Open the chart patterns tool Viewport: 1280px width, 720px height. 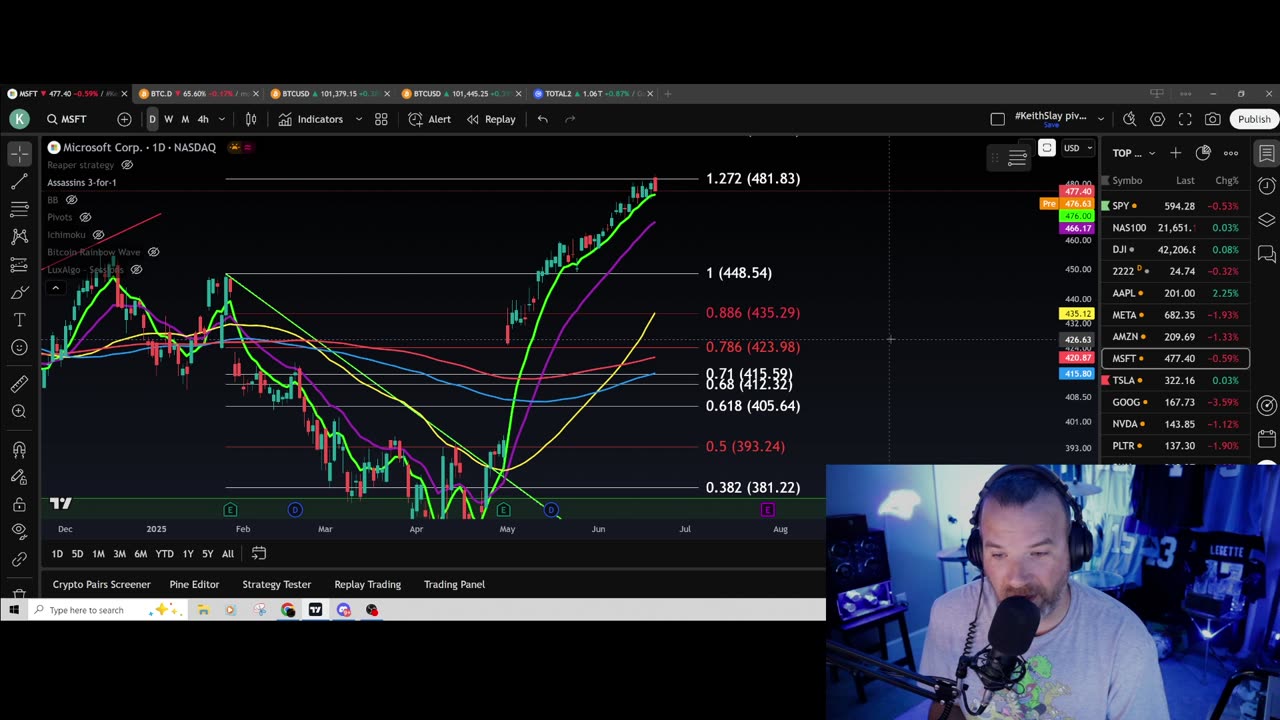[x=19, y=237]
